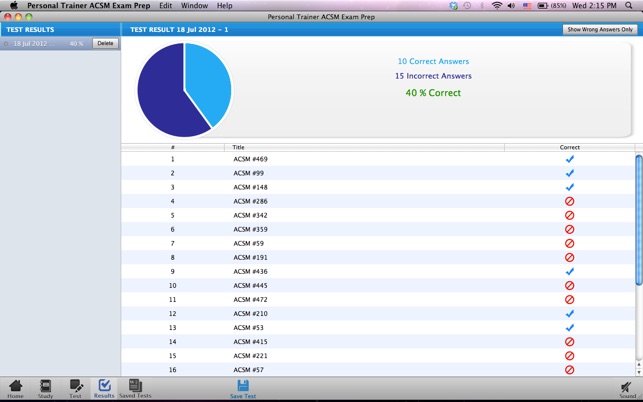
Task: Select the Results toolbar icon
Action: pyautogui.click(x=104, y=387)
